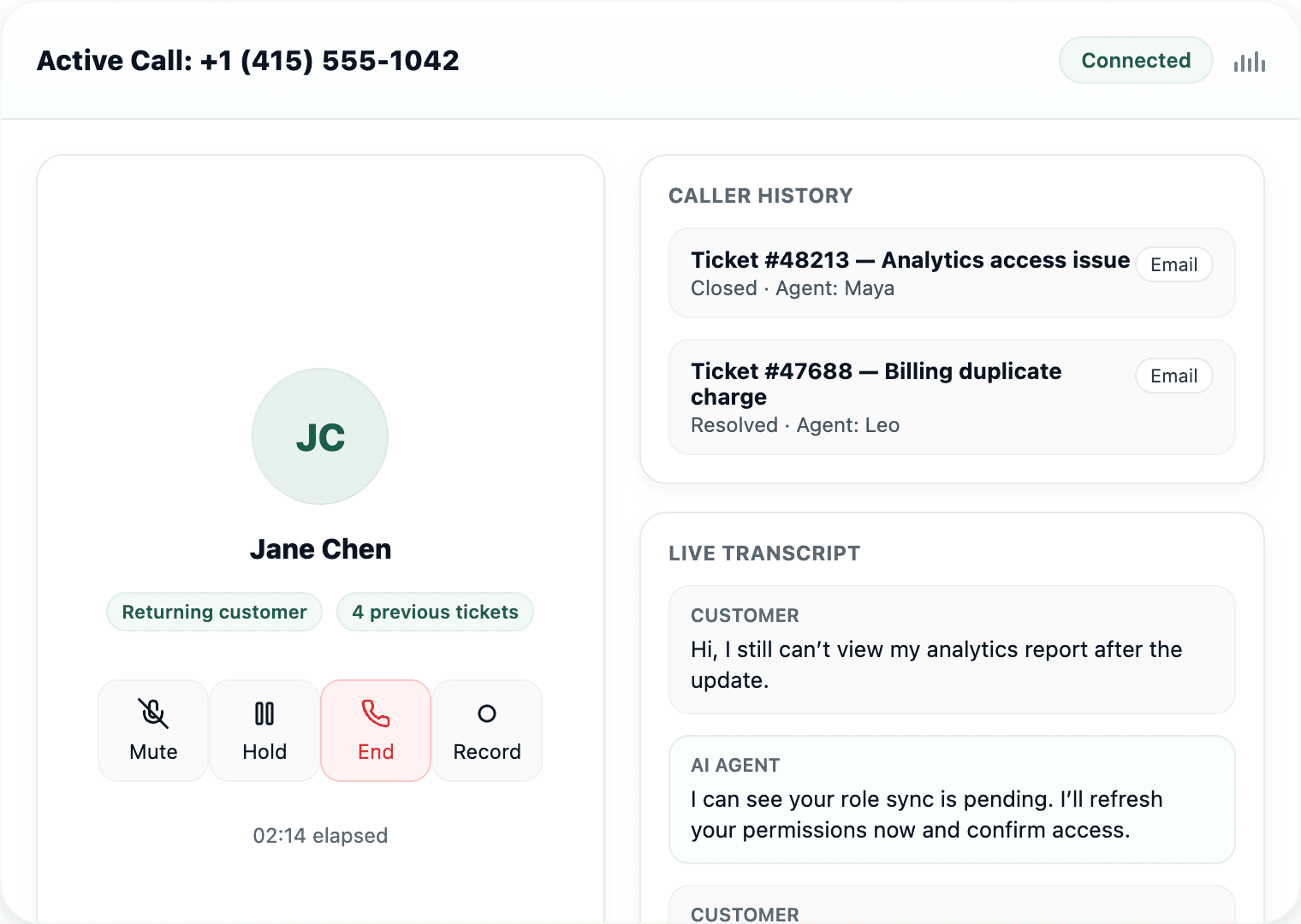Screen dimensions: 1301x924
Task: Mute the microphone on the active call
Action: tap(152, 730)
